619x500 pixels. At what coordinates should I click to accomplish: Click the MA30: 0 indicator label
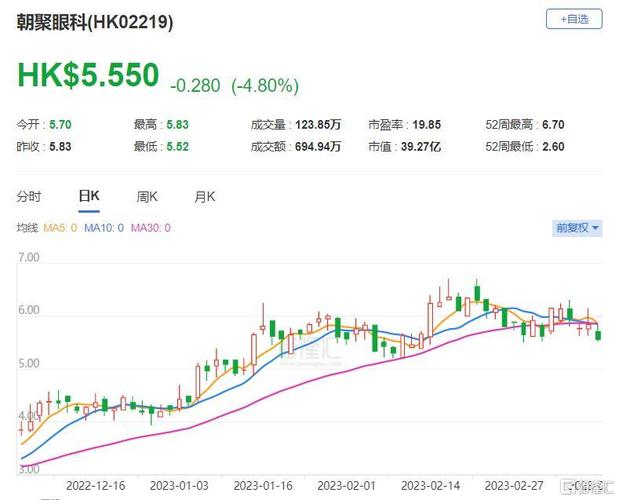(x=151, y=228)
